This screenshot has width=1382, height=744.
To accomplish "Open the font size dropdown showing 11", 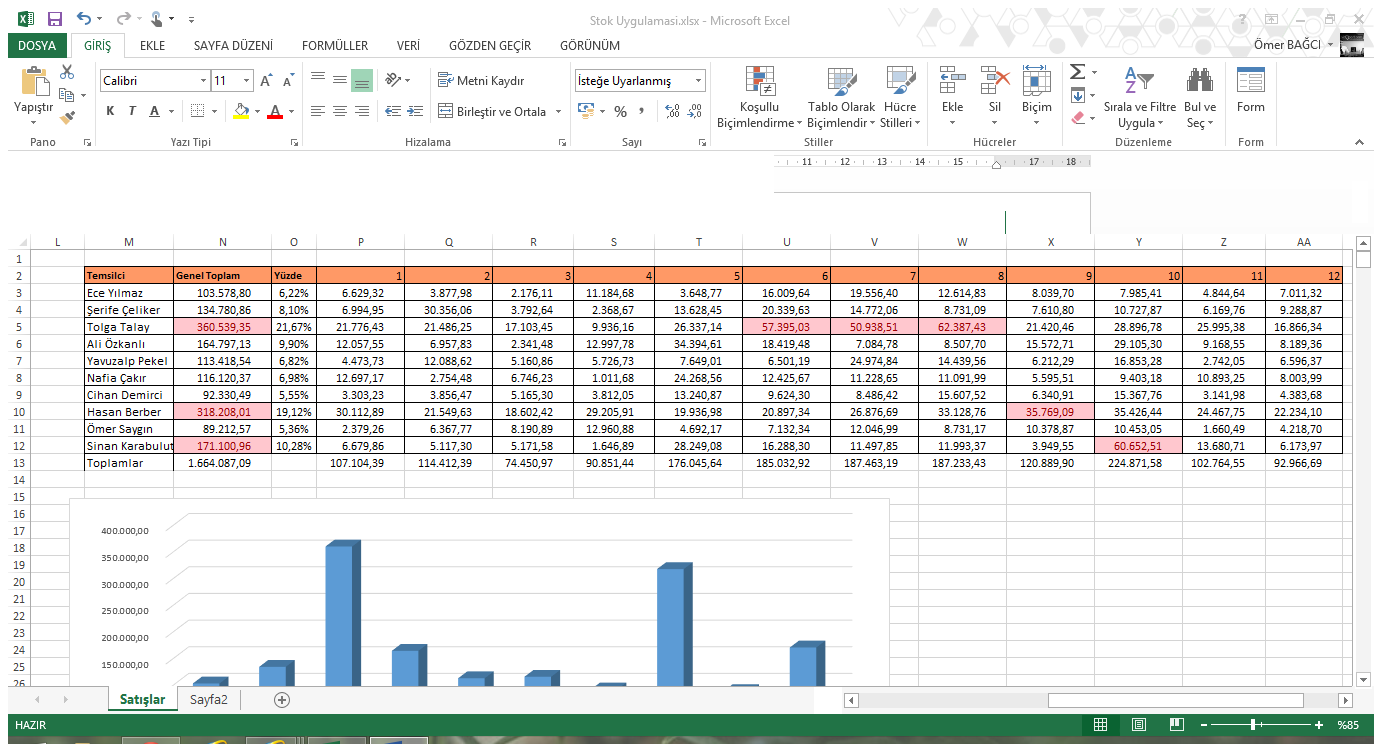I will click(x=246, y=81).
